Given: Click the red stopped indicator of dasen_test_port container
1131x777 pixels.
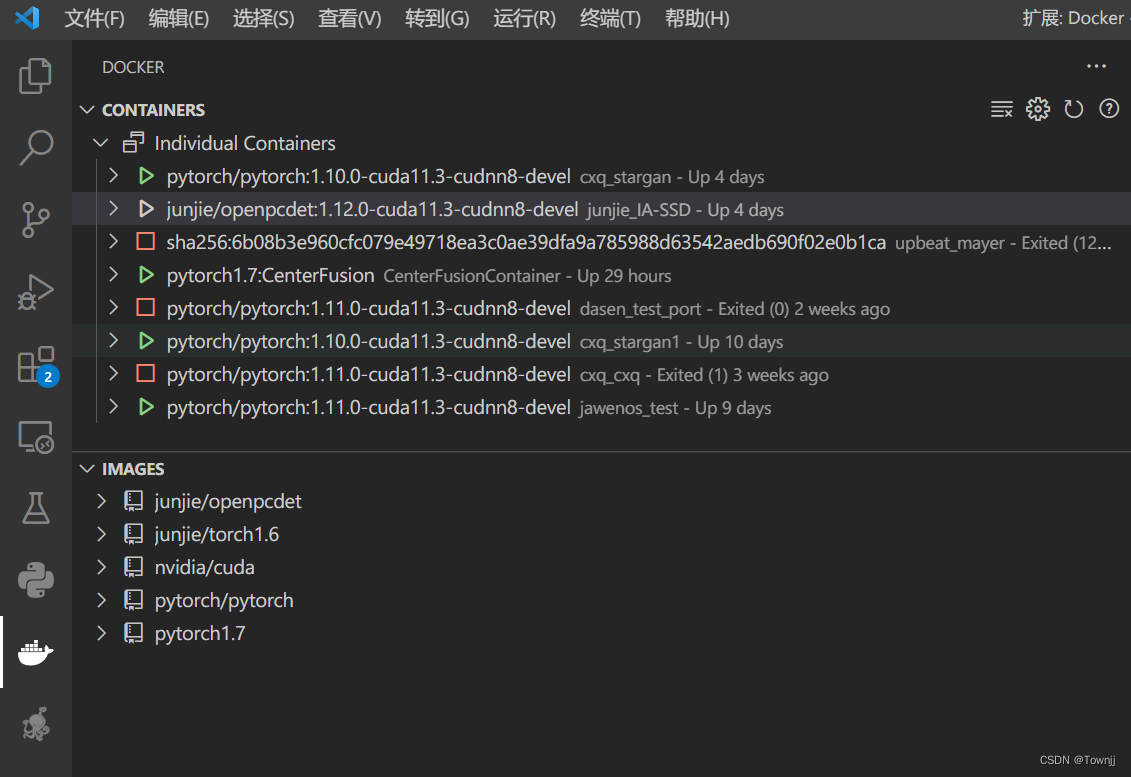Looking at the screenshot, I should [x=146, y=308].
